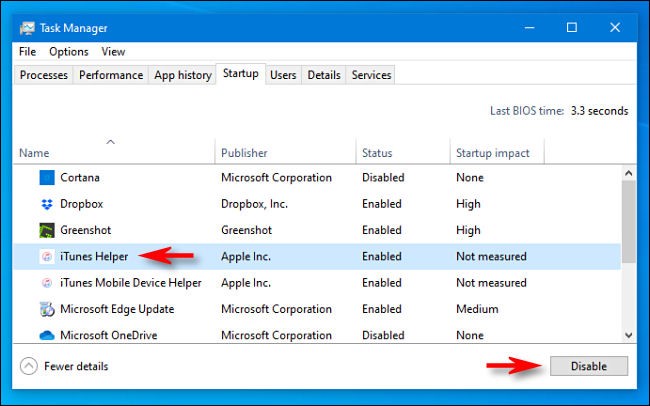Select iTunes Mobile Device Helper entry name

[131, 283]
